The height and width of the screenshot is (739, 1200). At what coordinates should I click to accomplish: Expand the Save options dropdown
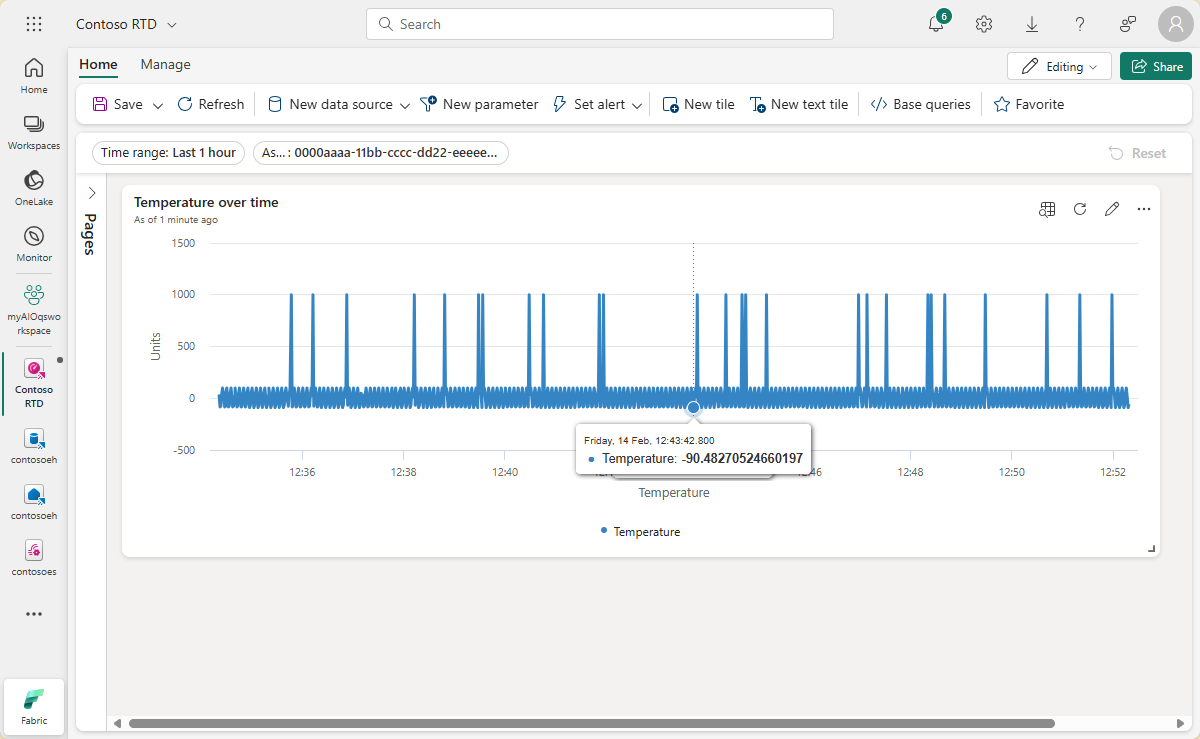157,103
